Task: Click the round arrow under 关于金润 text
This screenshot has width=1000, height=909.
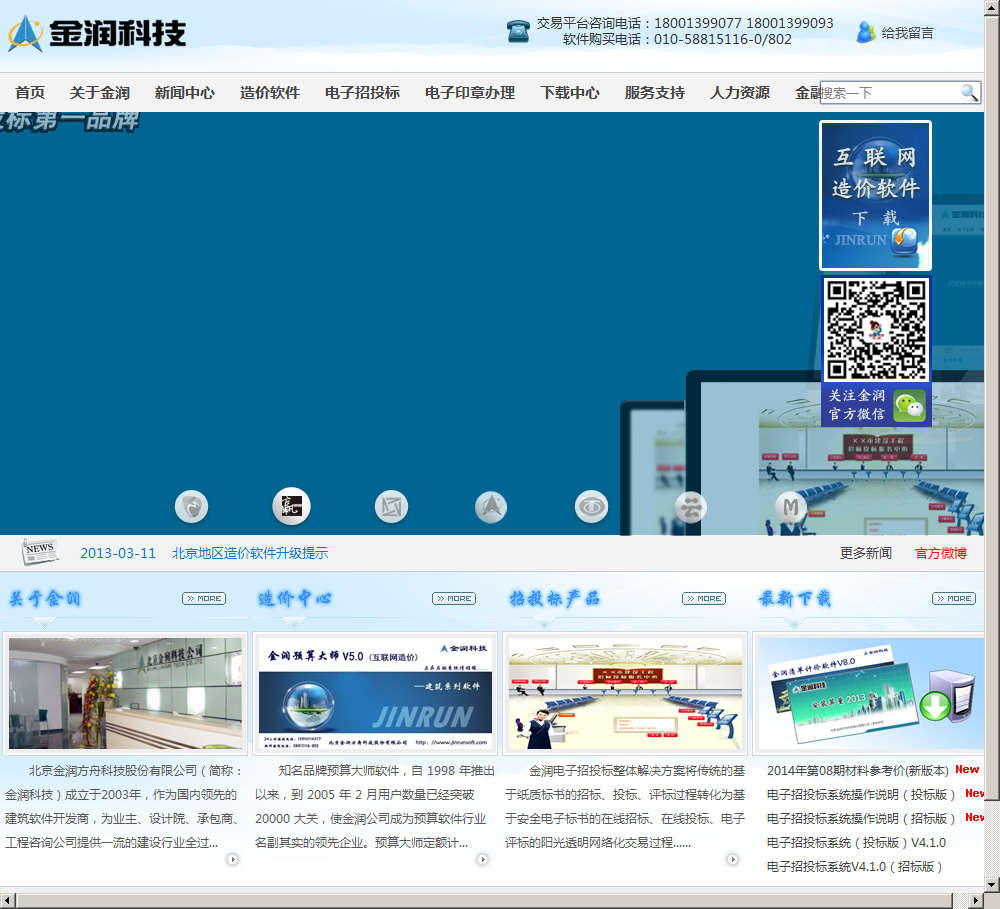Action: [x=233, y=859]
